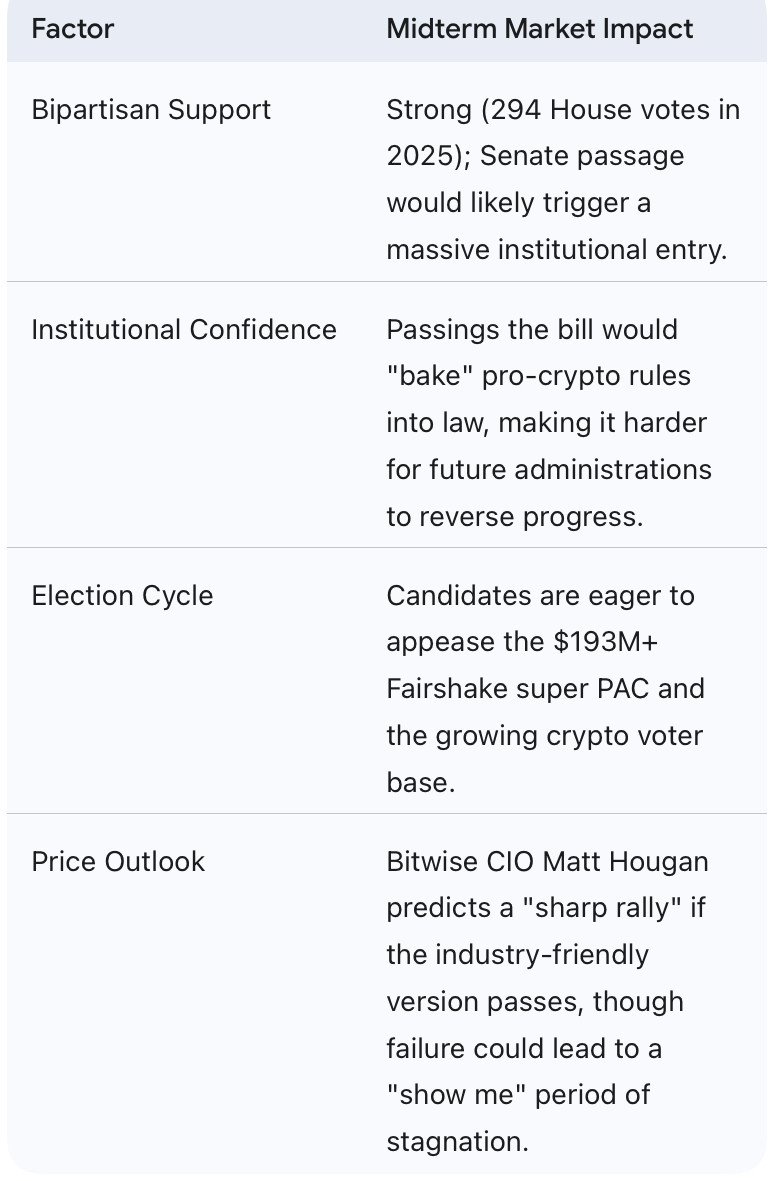
Task: Select the Election Cycle row label
Action: pos(122,596)
